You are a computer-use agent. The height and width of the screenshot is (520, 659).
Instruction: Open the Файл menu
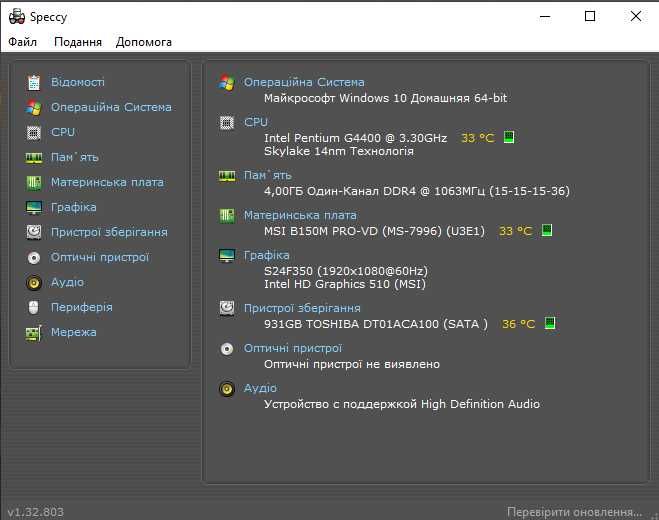[23, 42]
